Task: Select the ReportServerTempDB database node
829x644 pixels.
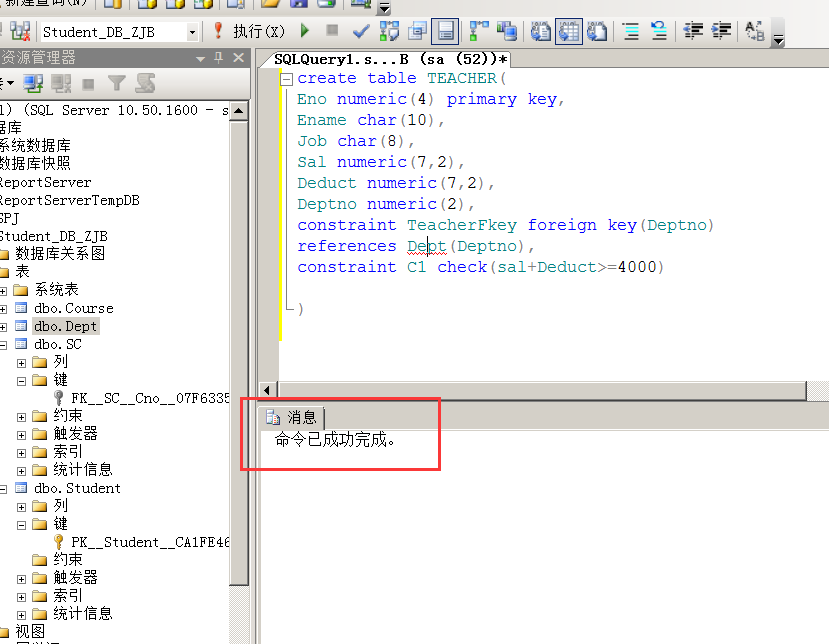Action: (69, 200)
